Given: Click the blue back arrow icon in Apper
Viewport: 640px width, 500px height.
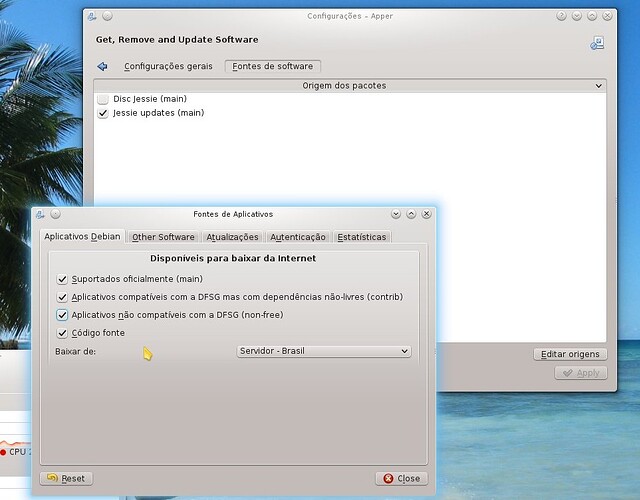Looking at the screenshot, I should point(102,67).
